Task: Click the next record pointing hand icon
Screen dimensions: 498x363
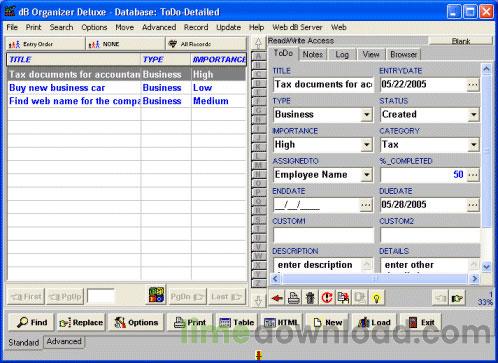Action: (457, 298)
